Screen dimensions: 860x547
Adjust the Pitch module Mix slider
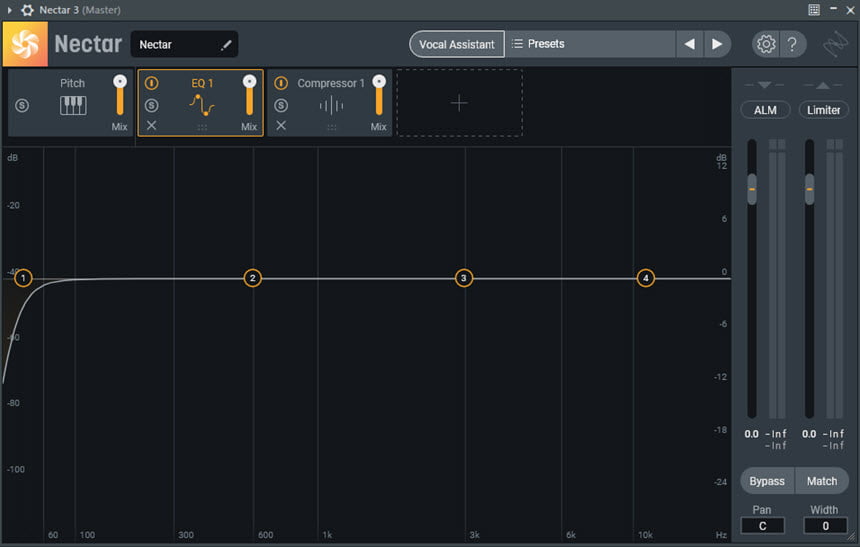(x=120, y=95)
